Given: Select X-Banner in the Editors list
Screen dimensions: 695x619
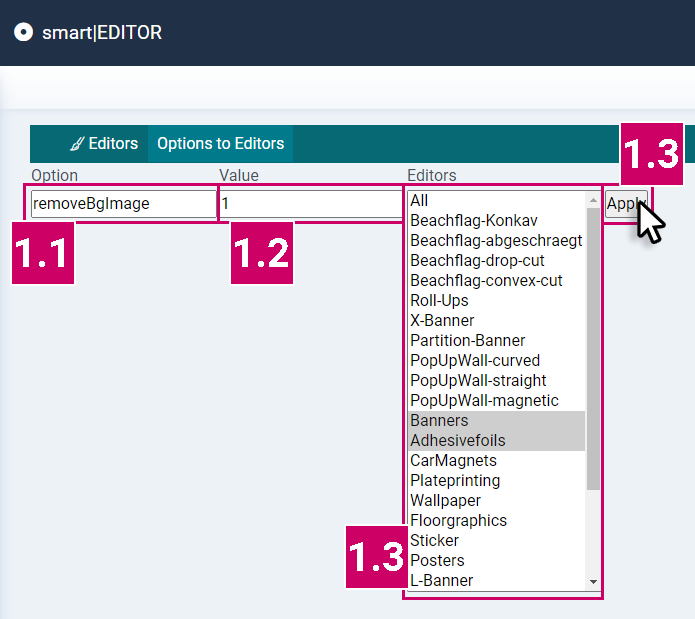Looking at the screenshot, I should 496,320.
